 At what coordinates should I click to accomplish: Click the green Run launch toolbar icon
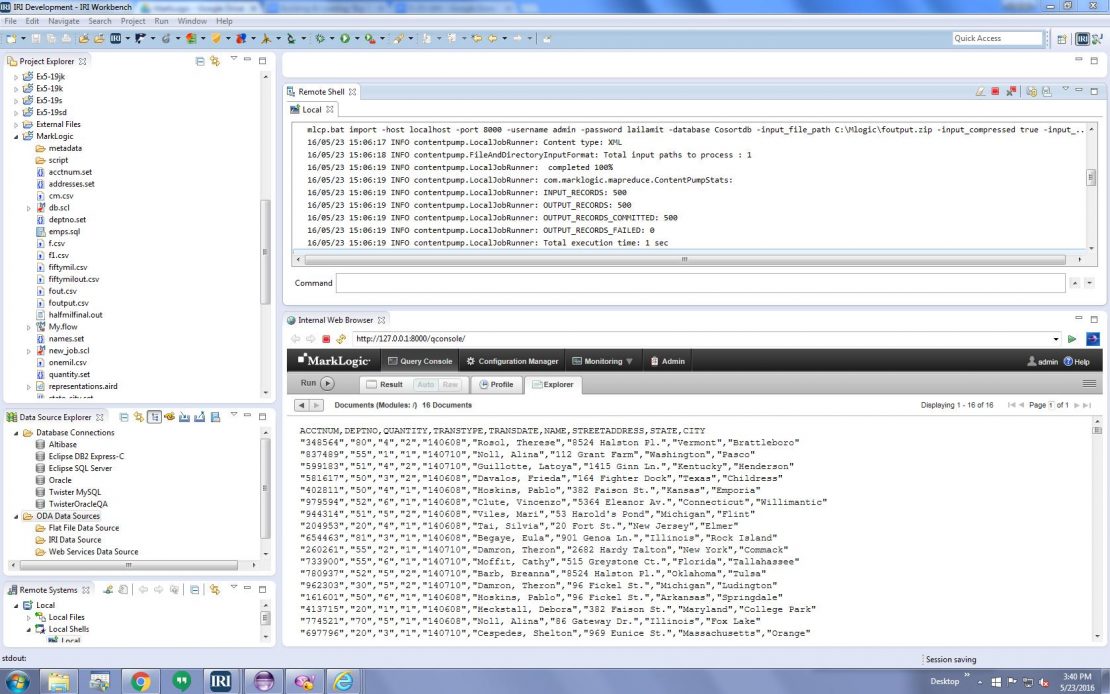(345, 38)
